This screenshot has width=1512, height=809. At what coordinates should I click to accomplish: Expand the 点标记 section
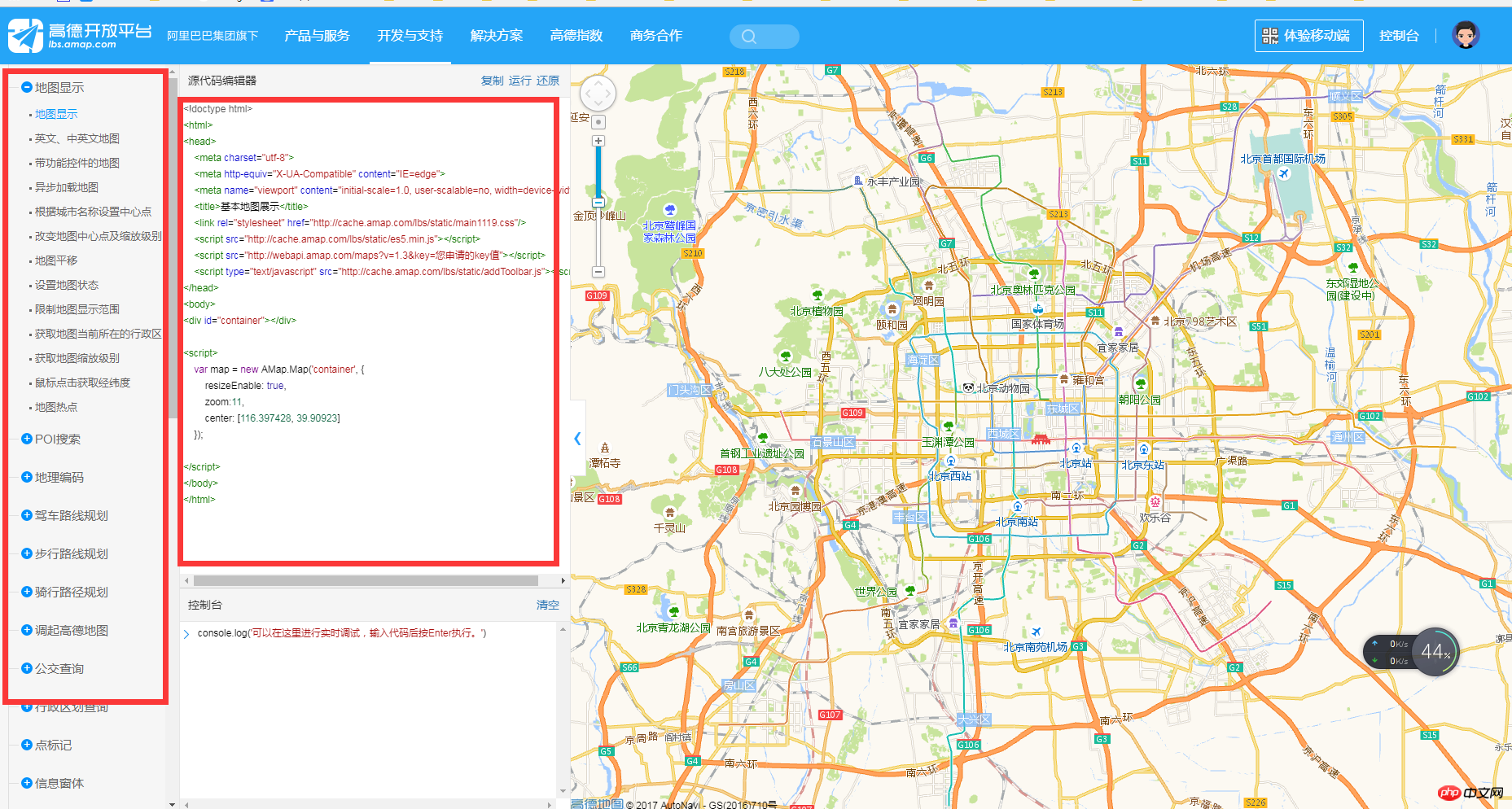(x=27, y=745)
